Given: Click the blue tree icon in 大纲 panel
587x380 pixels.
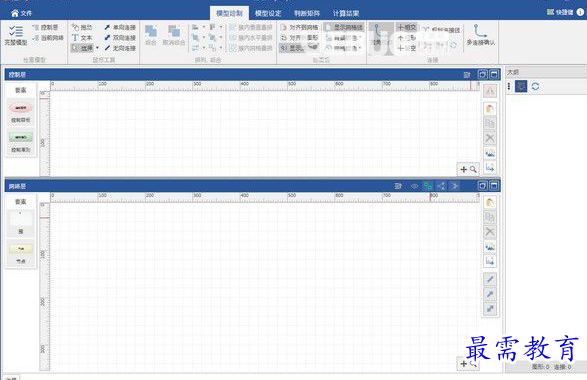Looking at the screenshot, I should [521, 86].
